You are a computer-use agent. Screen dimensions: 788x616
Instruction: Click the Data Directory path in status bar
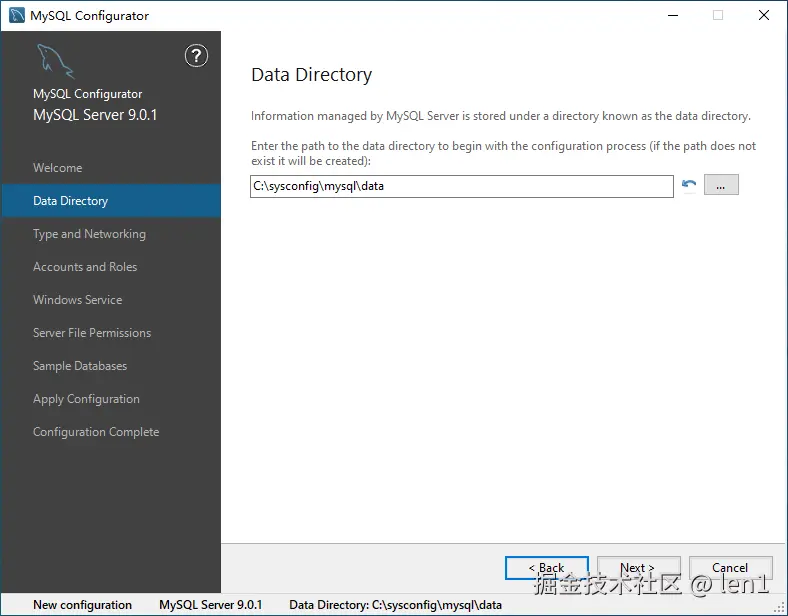tap(395, 605)
